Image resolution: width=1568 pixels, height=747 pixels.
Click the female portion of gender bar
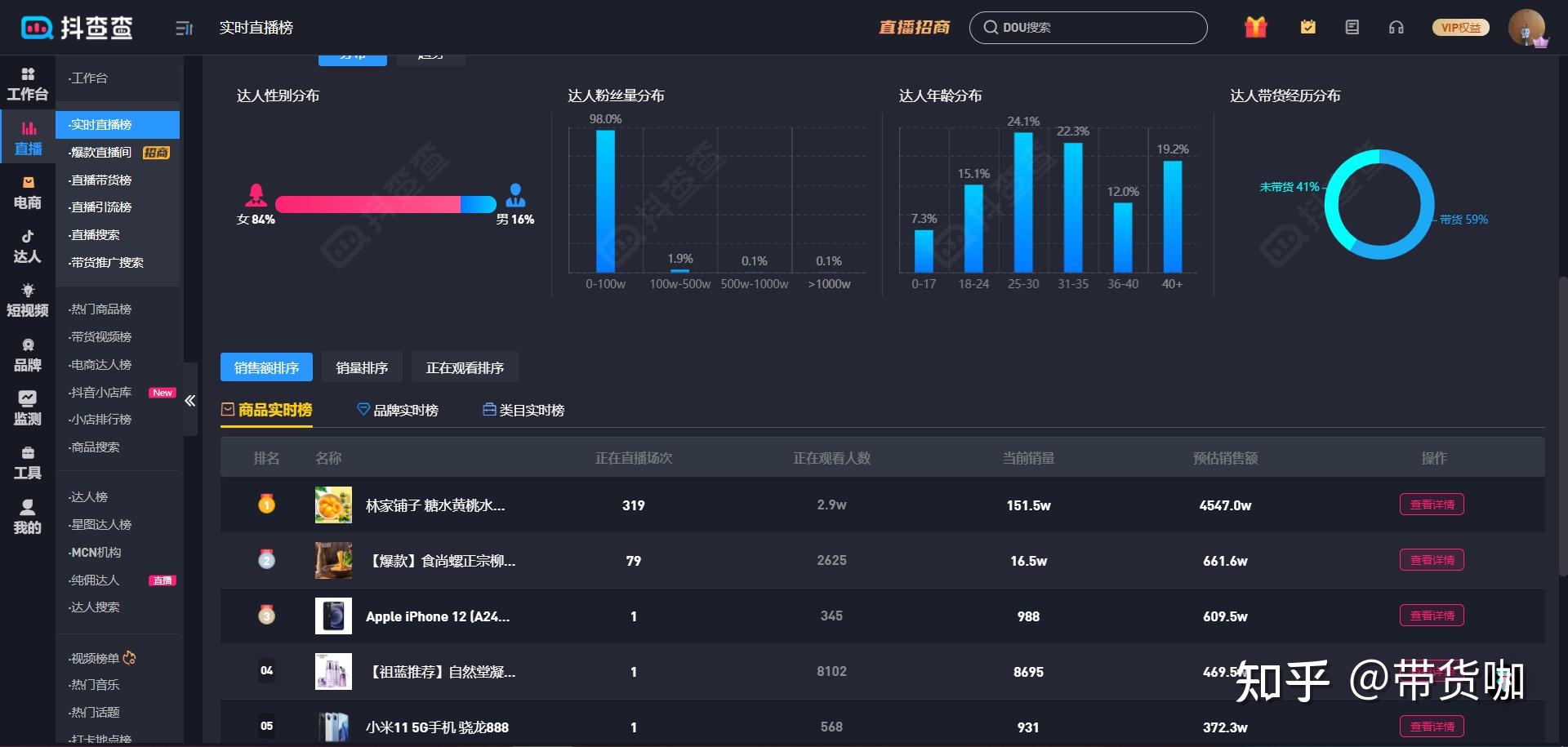(x=368, y=204)
